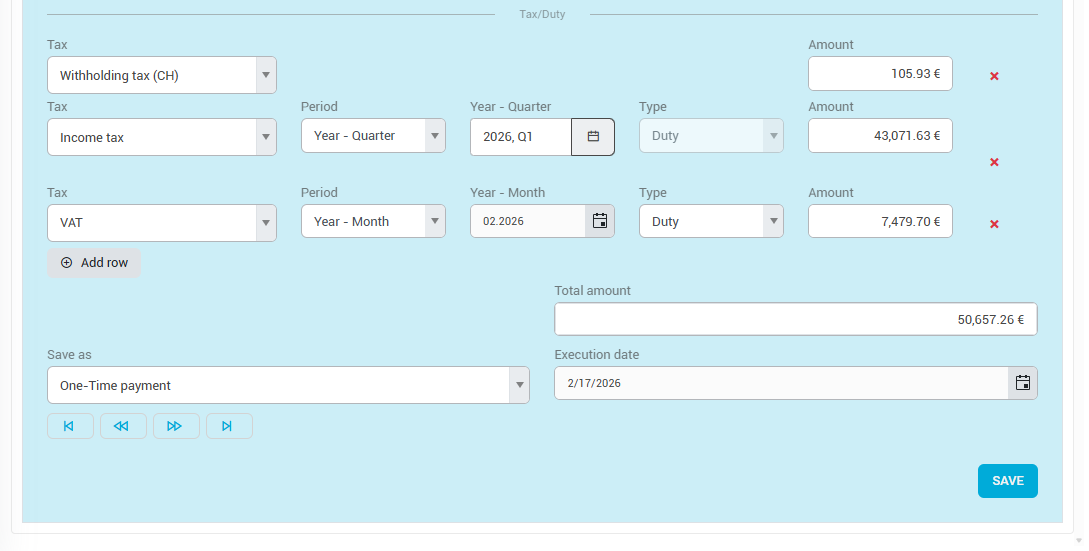Image resolution: width=1089 pixels, height=551 pixels.
Task: Open the Save as One-Time payment dropdown
Action: click(x=518, y=385)
